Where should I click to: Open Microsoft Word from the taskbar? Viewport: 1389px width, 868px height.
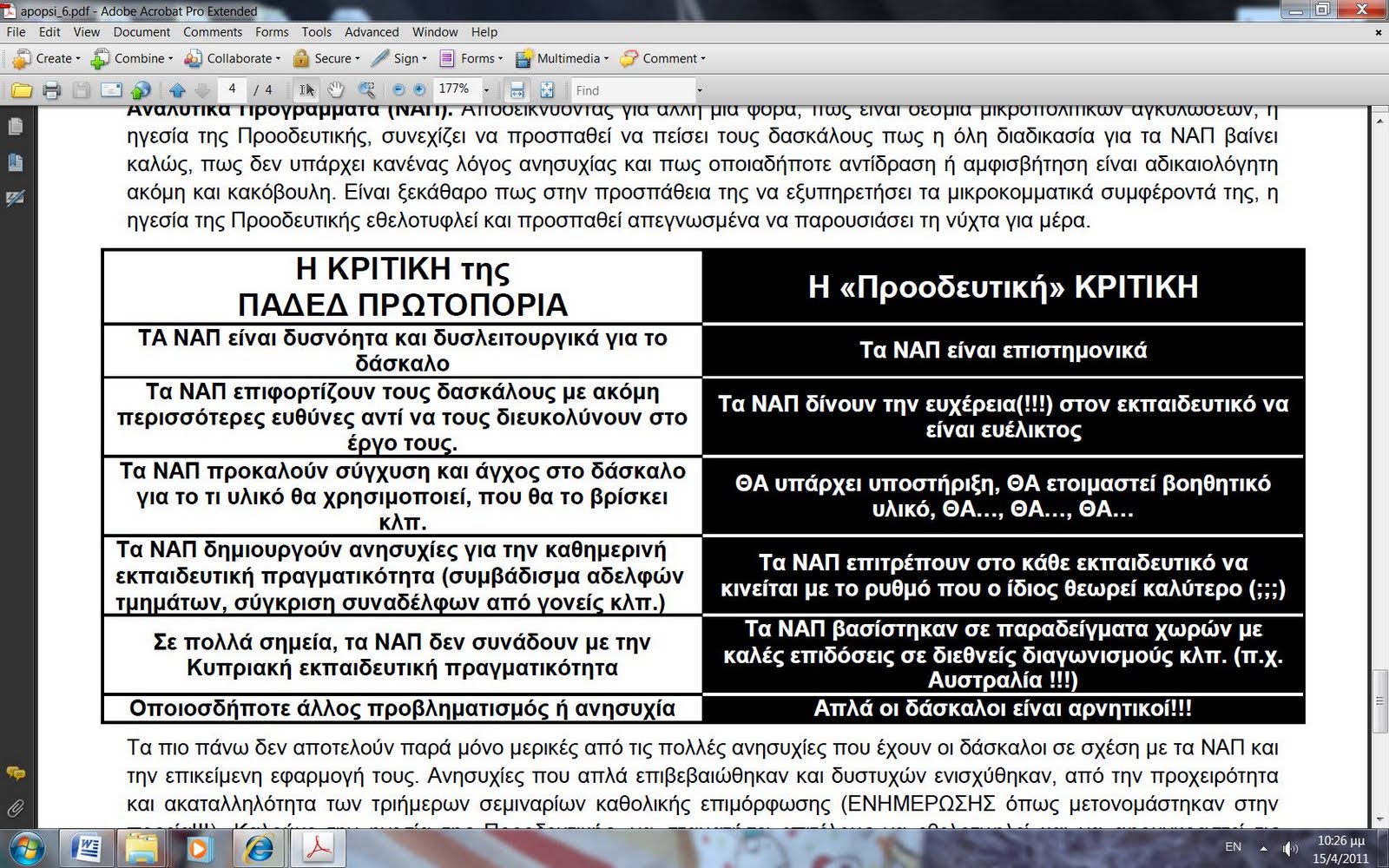tap(85, 848)
